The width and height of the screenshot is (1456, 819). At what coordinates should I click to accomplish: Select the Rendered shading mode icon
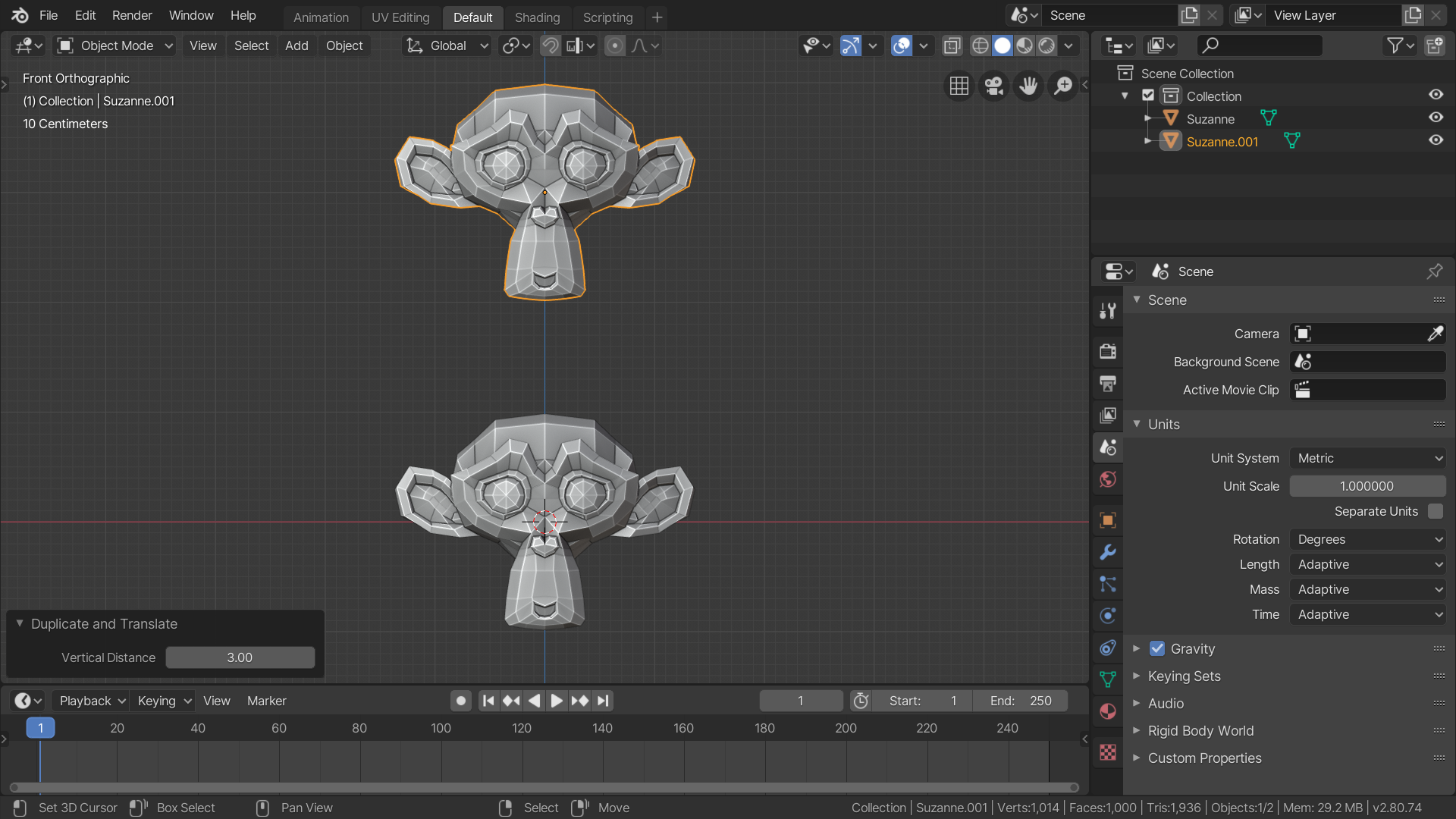click(1046, 45)
